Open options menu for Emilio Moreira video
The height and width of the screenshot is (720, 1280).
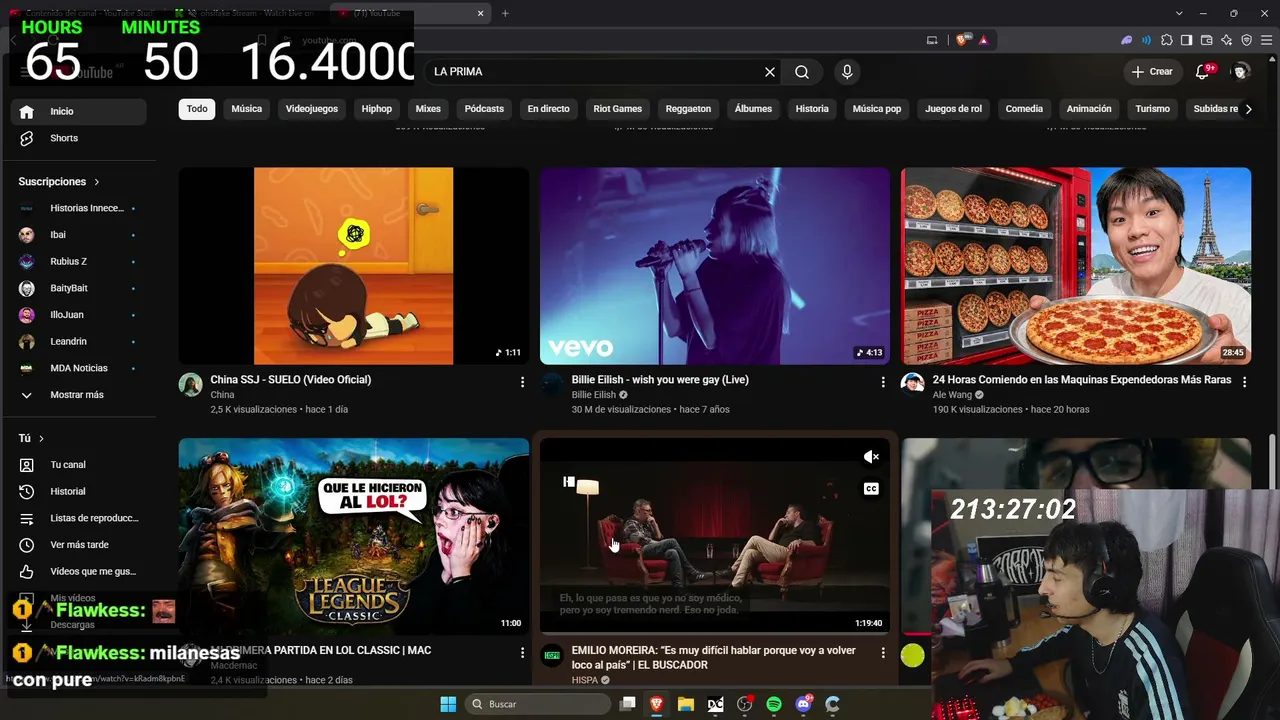883,653
